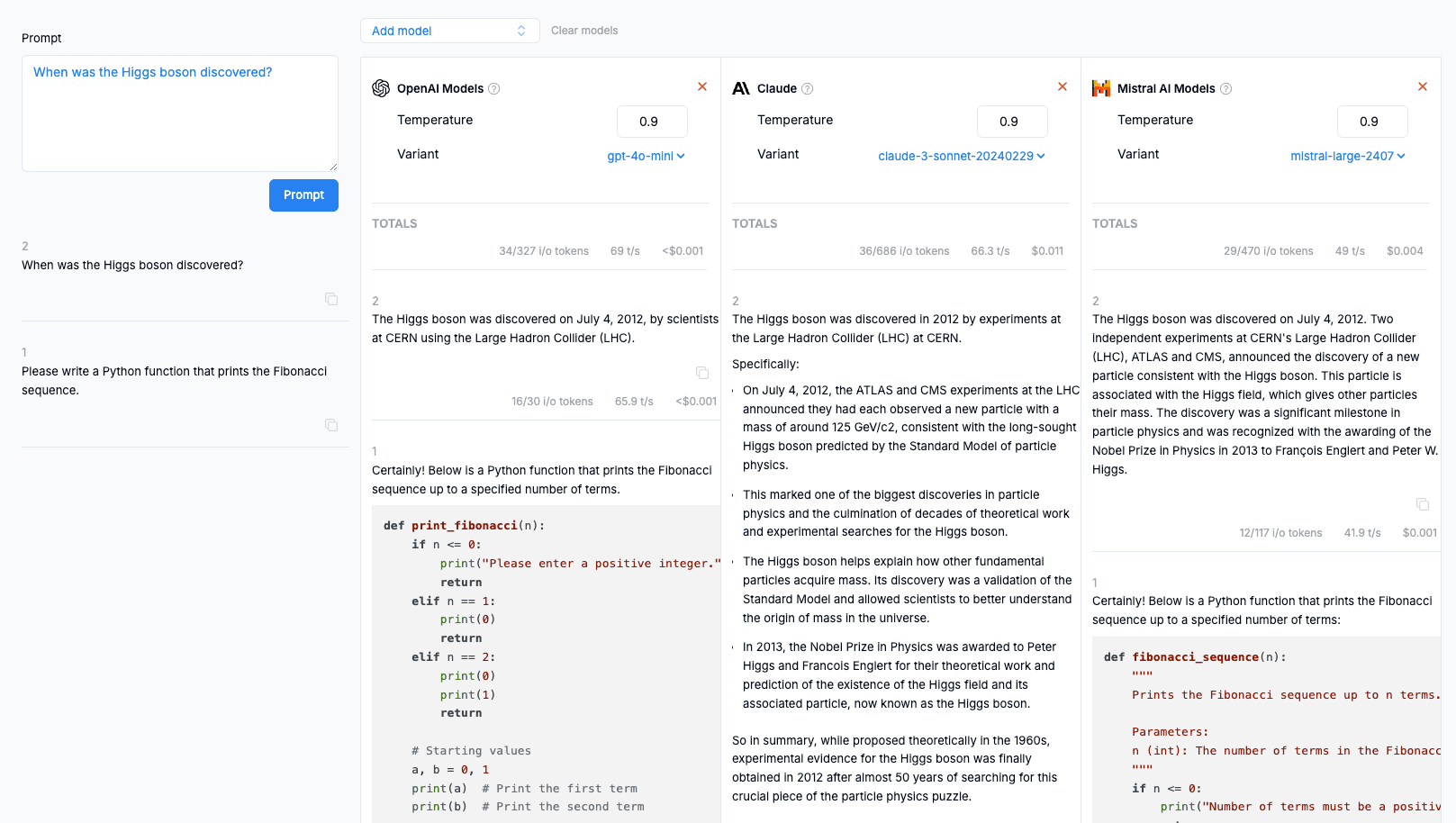Open the Mistral AI Models help question mark
This screenshot has width=1456, height=823.
(1225, 88)
